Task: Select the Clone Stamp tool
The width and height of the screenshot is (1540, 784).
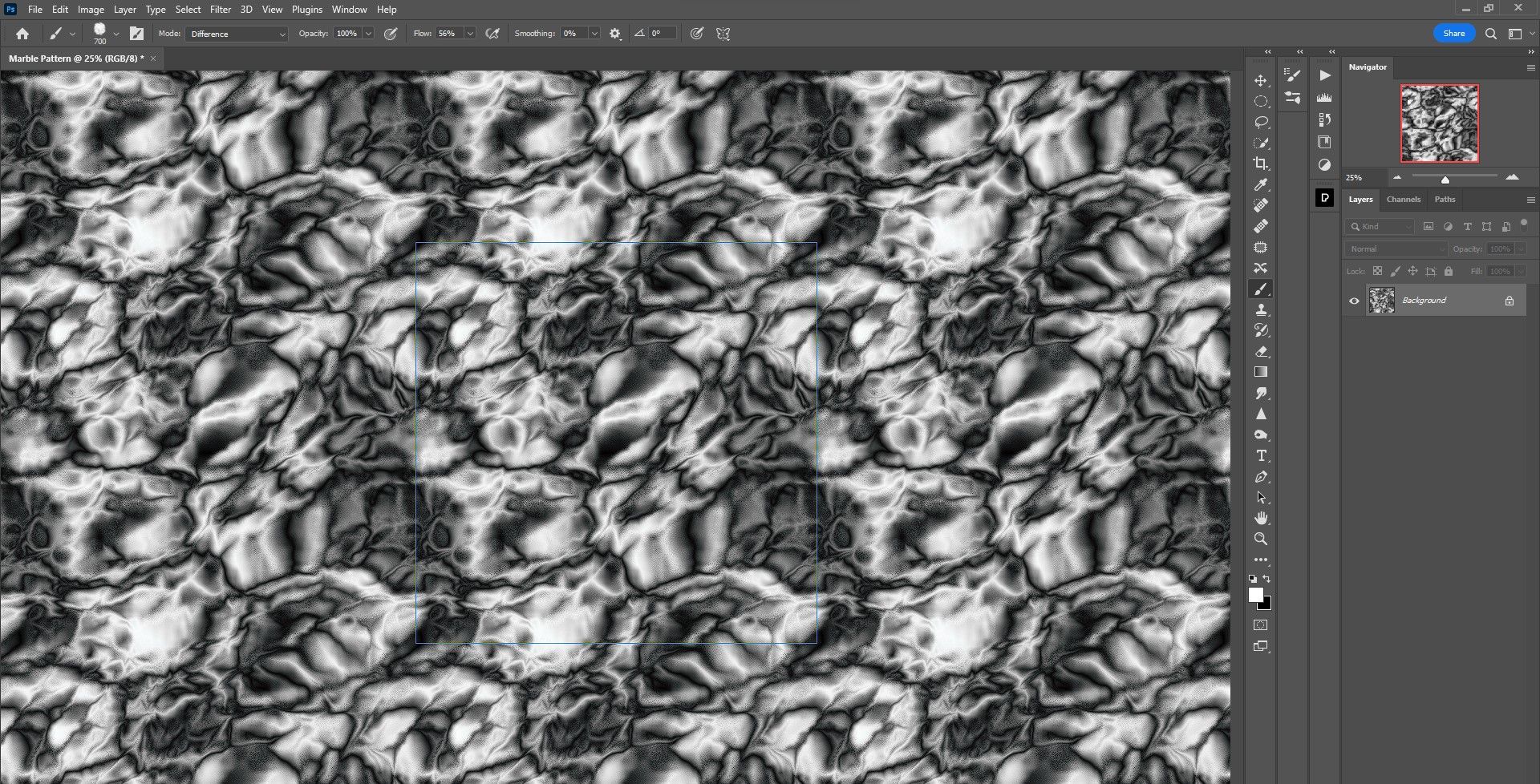Action: click(x=1261, y=309)
